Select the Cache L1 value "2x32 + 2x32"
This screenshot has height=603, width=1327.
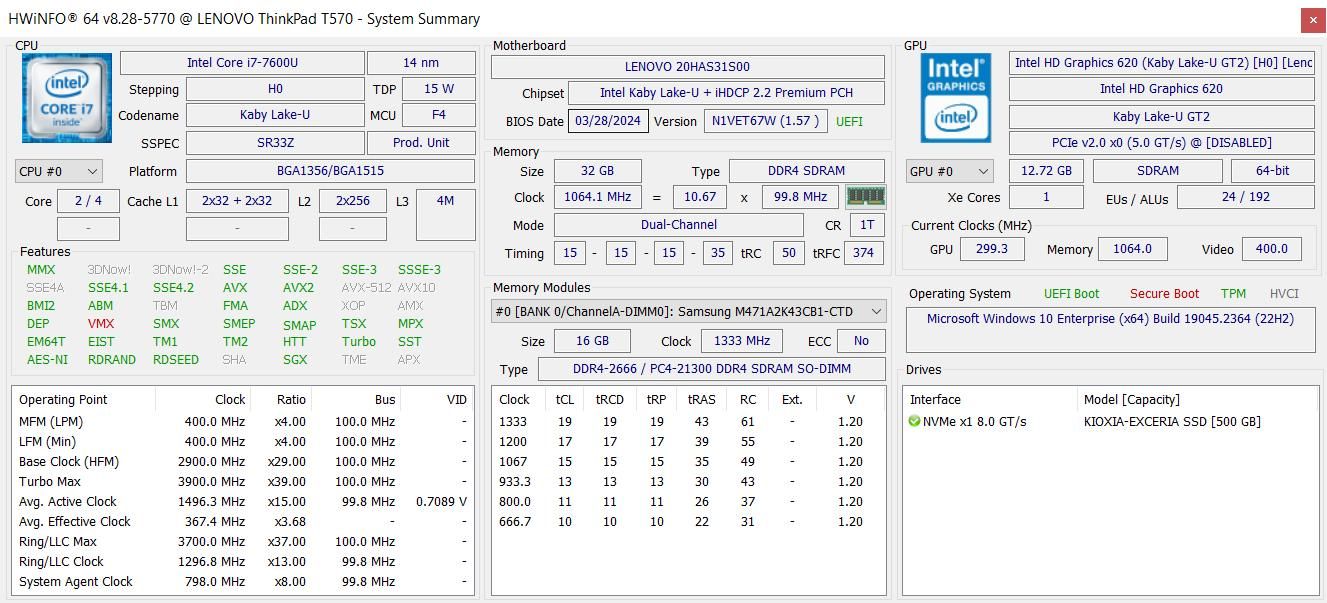237,201
